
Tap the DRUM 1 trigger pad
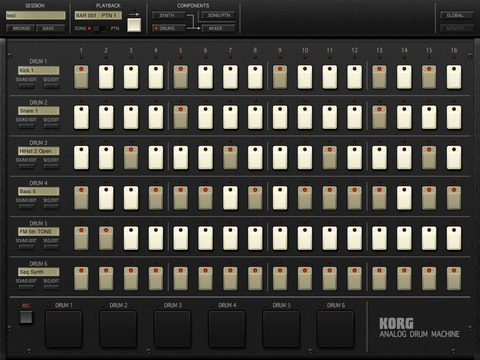pos(63,329)
